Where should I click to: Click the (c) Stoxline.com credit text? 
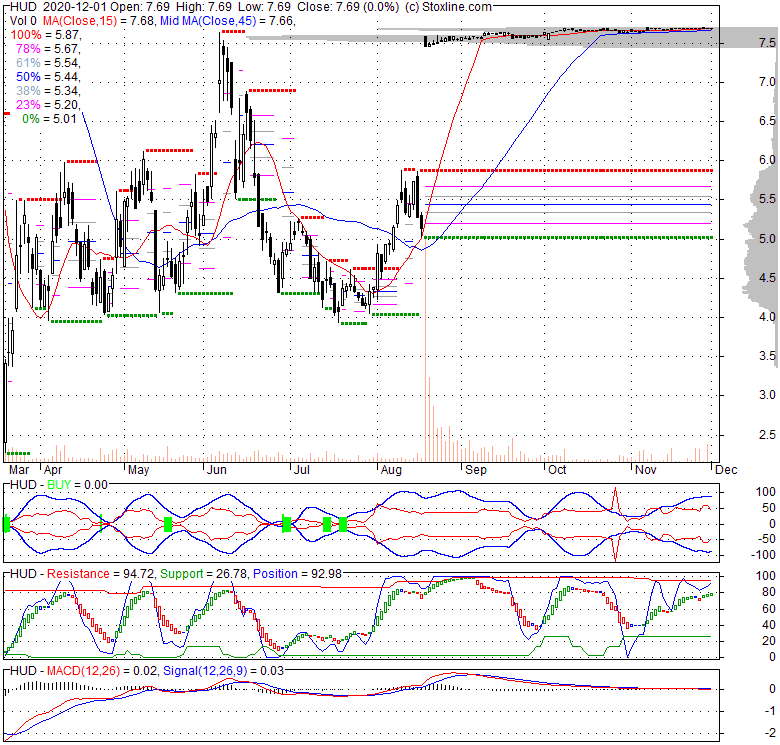(x=448, y=7)
